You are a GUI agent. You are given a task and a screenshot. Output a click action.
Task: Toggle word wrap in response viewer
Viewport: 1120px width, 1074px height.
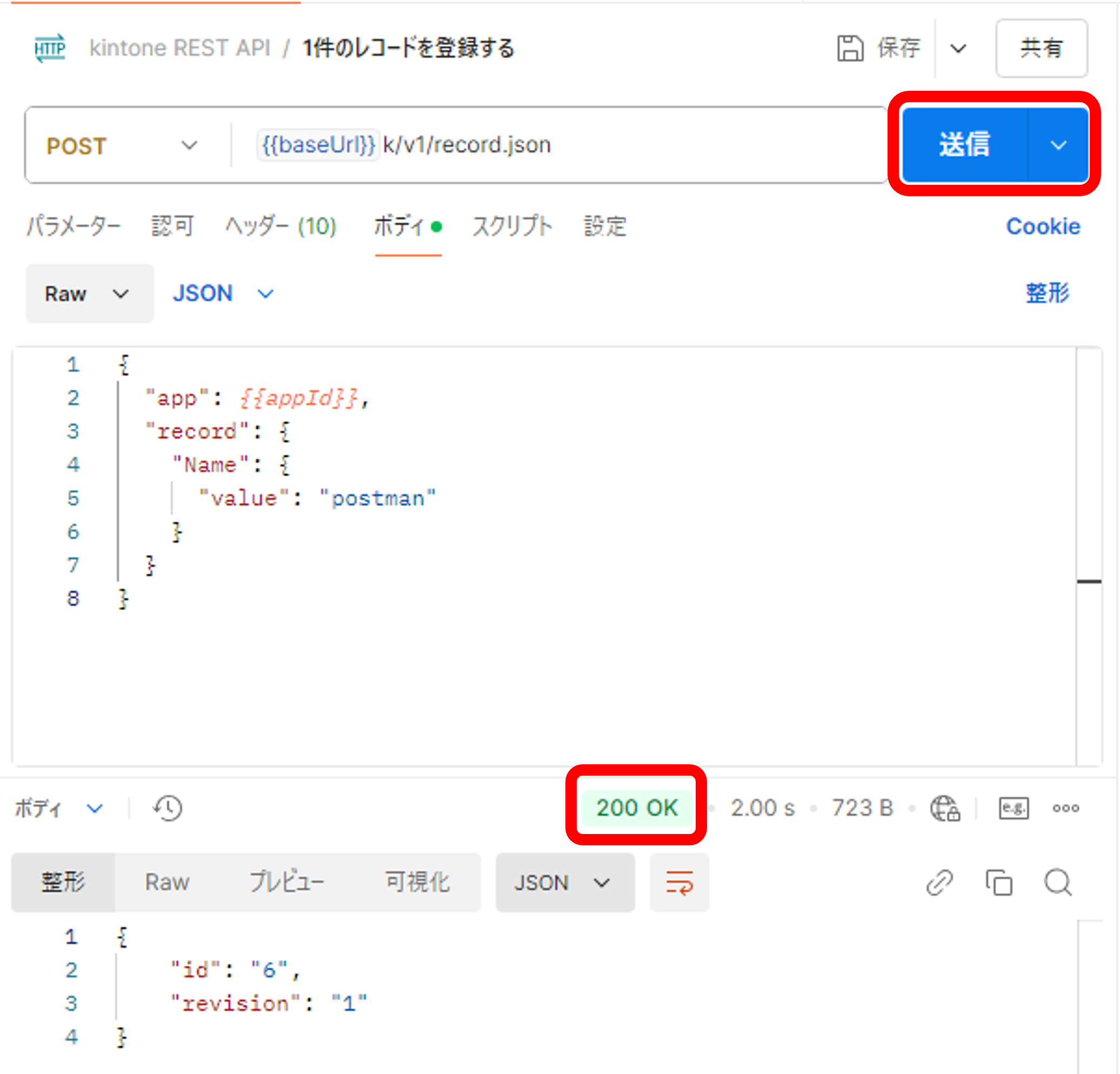[x=679, y=883]
